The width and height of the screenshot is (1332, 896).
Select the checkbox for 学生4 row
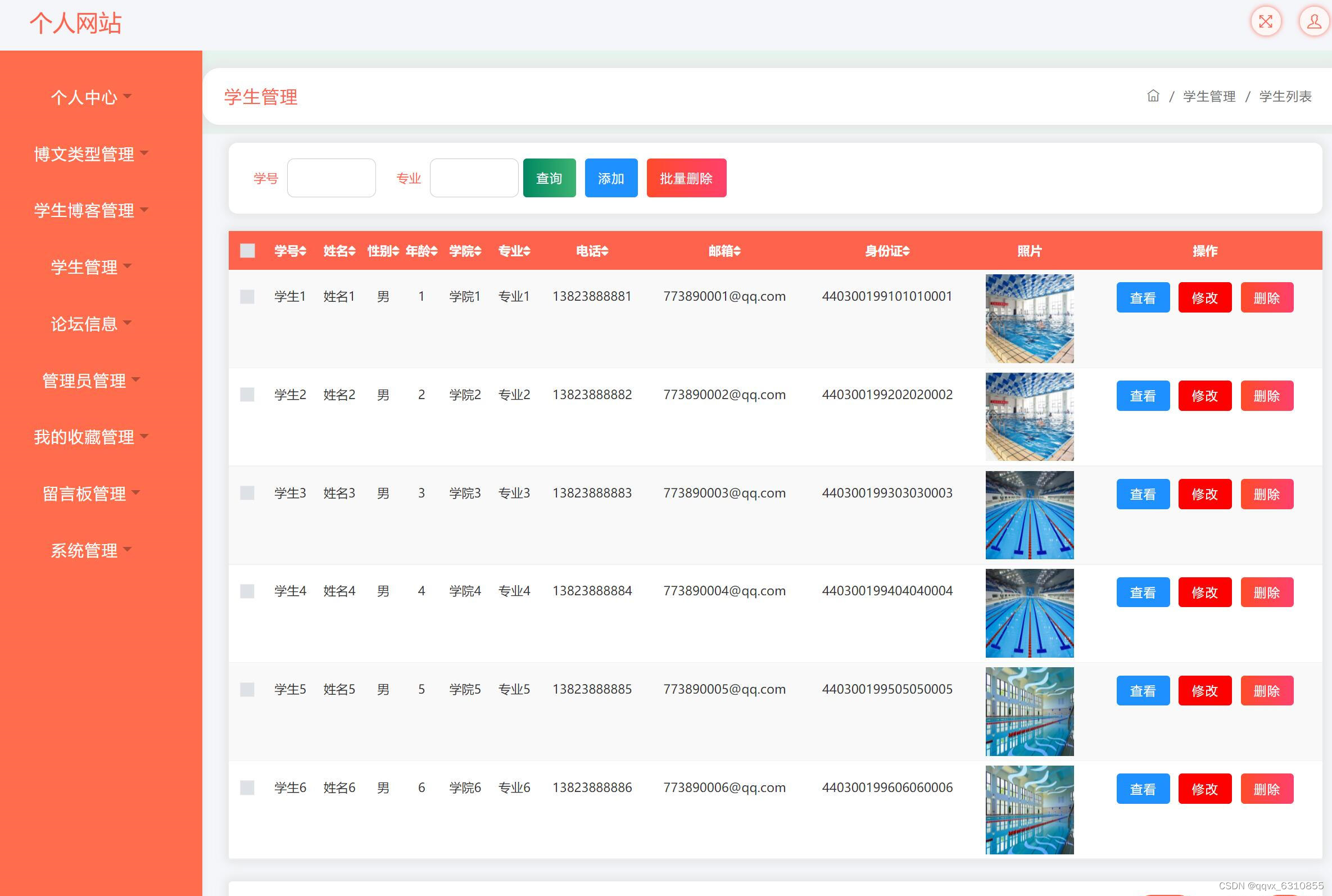(x=247, y=591)
